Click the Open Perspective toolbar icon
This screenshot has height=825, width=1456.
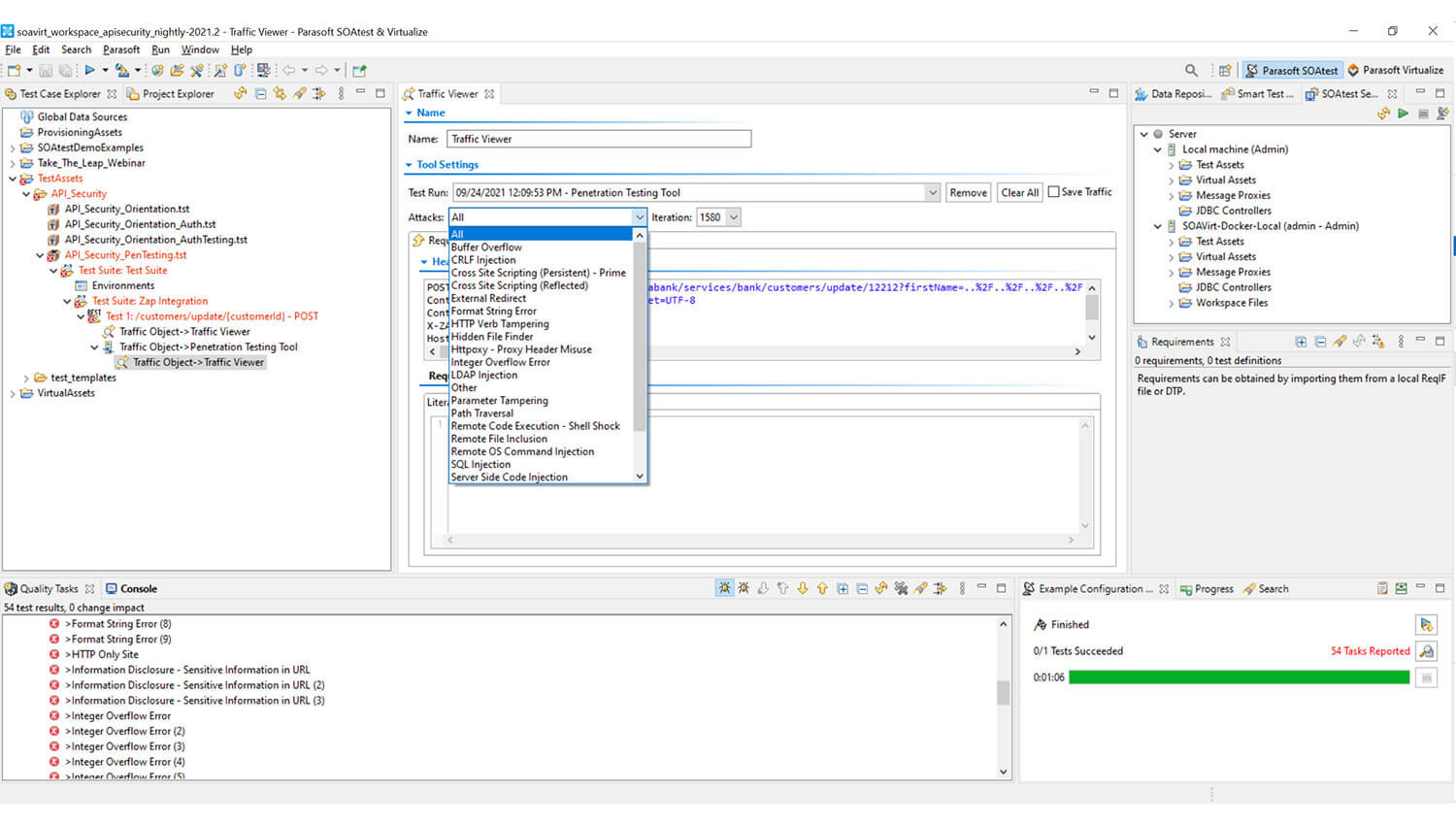point(1225,70)
